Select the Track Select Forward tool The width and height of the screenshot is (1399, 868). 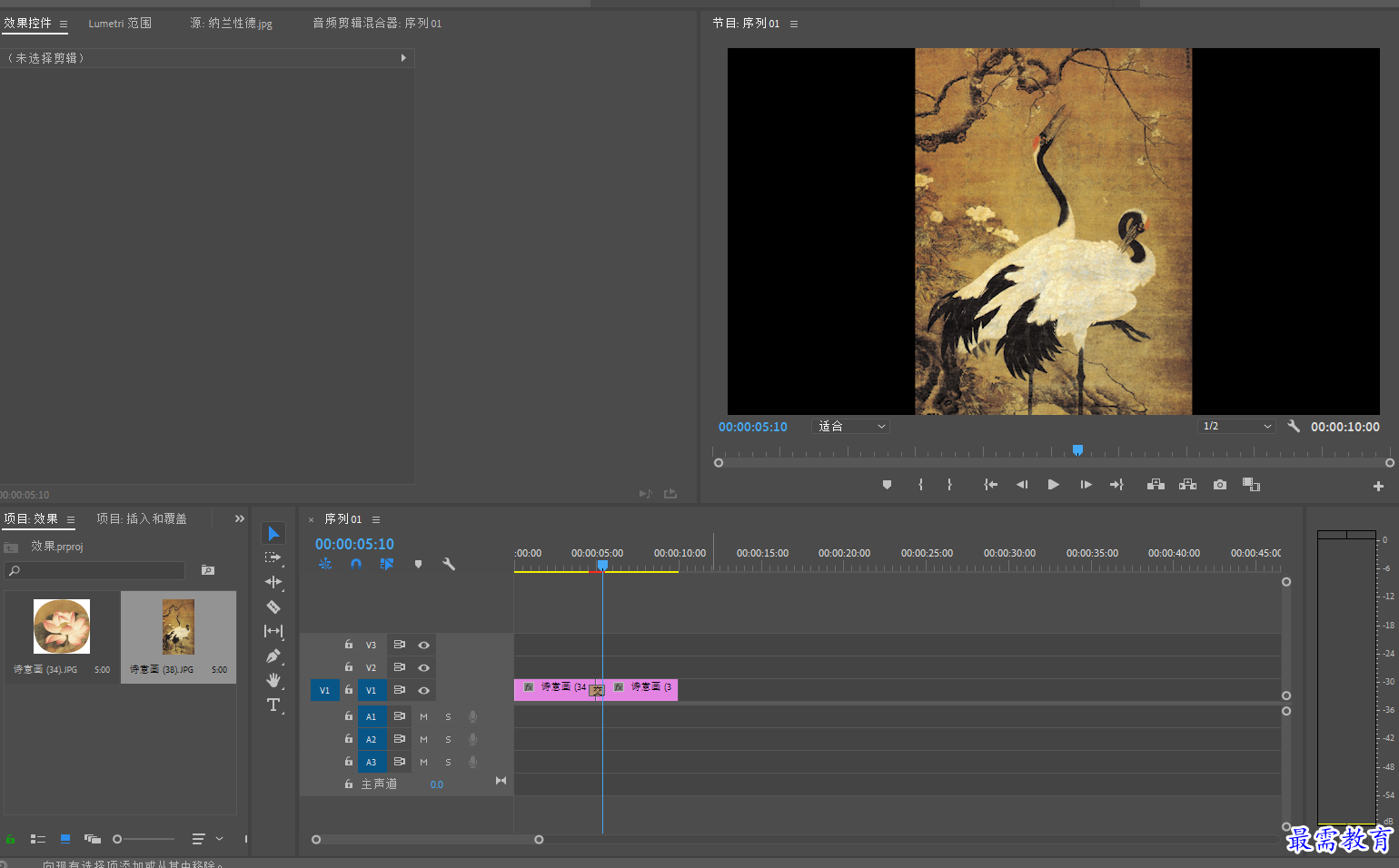[273, 557]
